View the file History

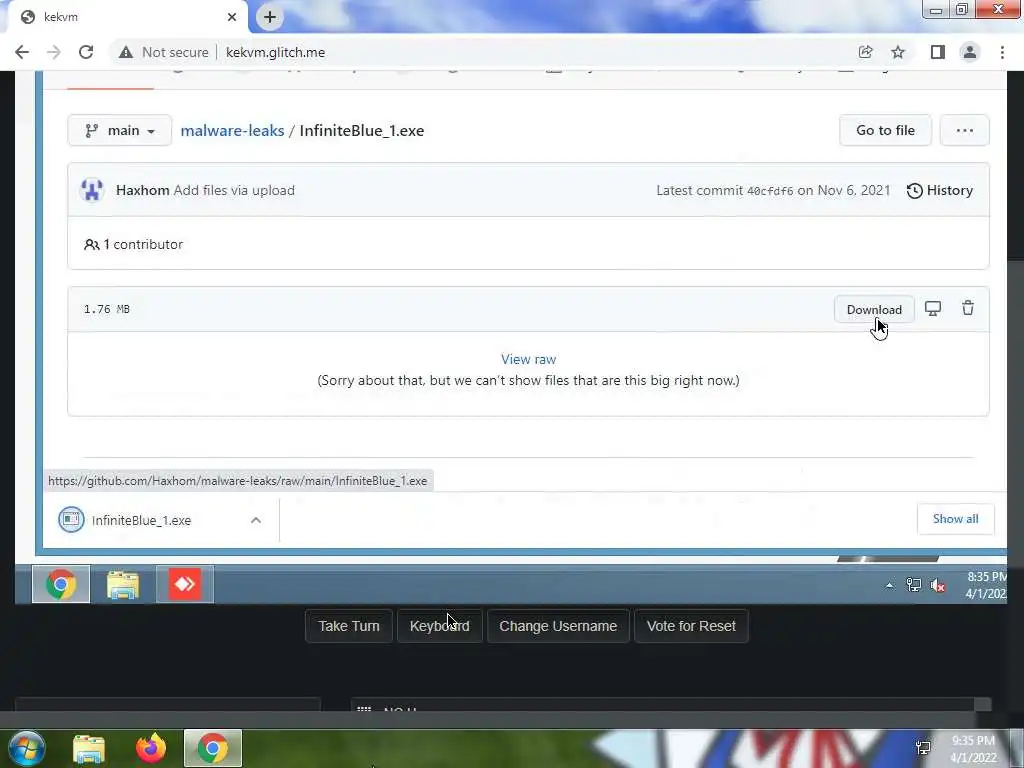(x=940, y=191)
